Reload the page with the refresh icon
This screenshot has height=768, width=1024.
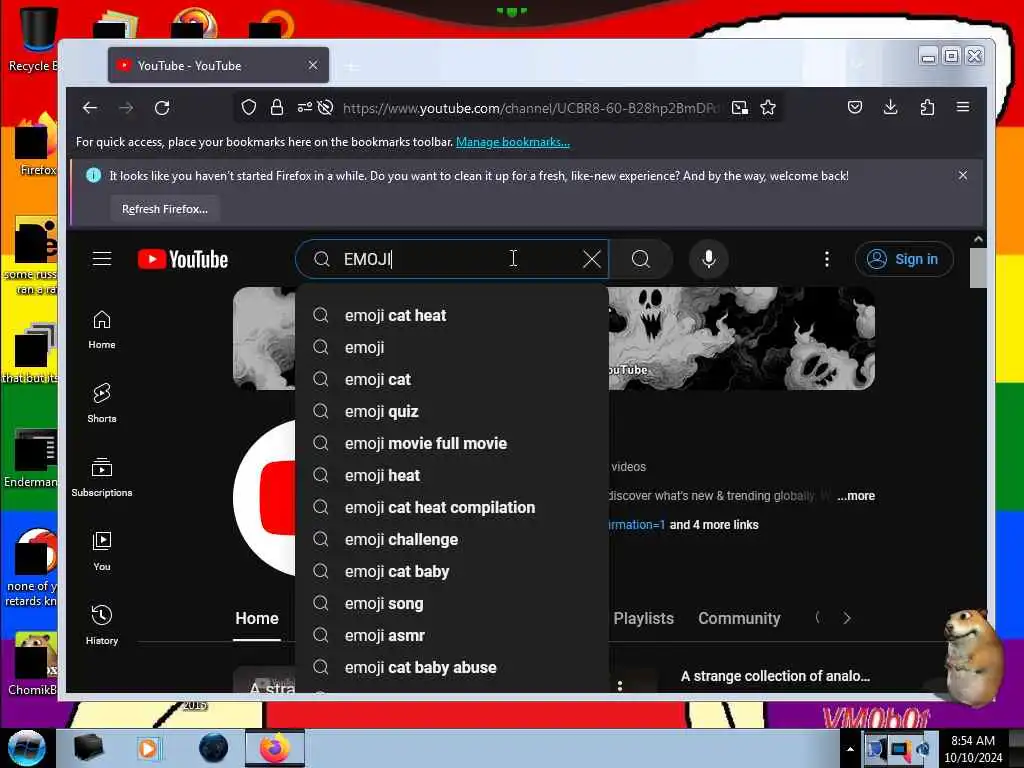click(162, 108)
